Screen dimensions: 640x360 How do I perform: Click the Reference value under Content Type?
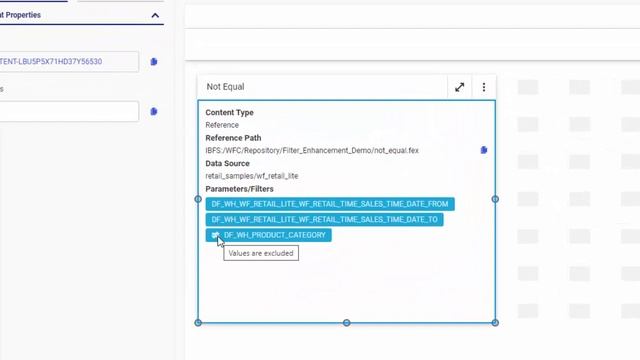pos(222,125)
